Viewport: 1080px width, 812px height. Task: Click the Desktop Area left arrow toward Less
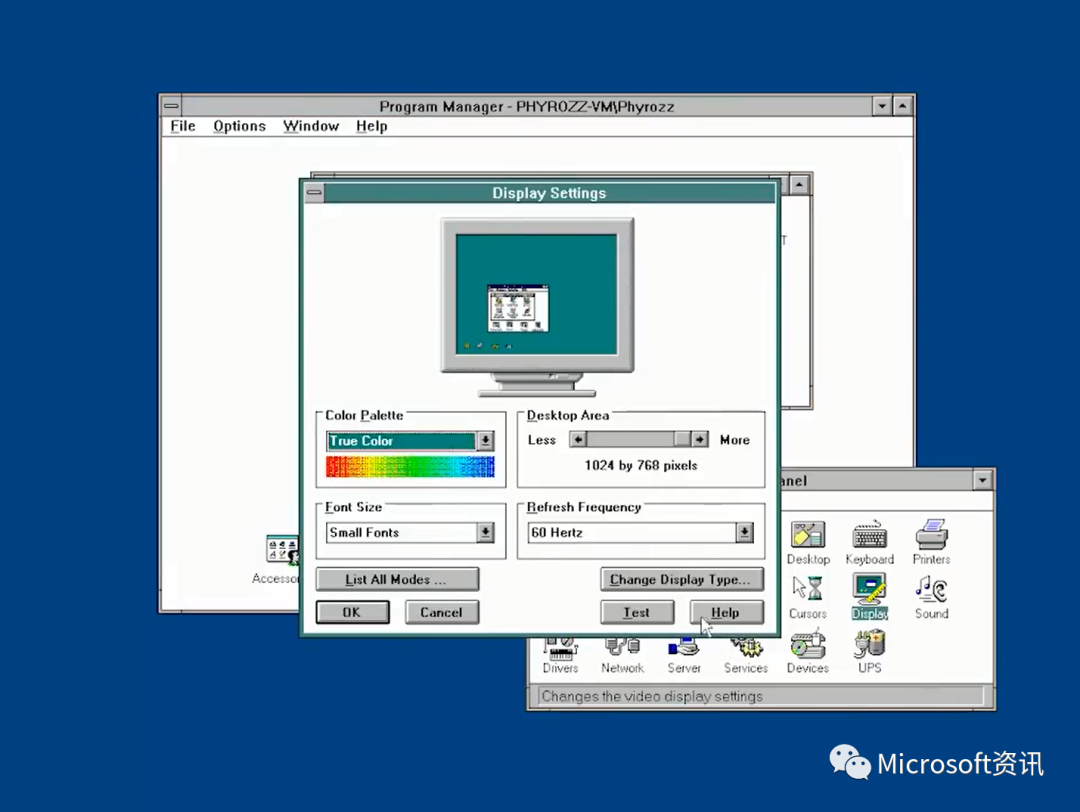[577, 439]
